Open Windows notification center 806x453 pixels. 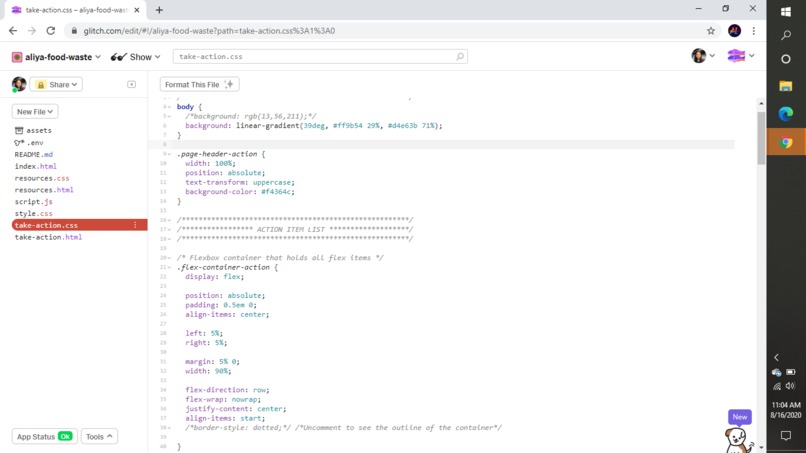pos(786,436)
